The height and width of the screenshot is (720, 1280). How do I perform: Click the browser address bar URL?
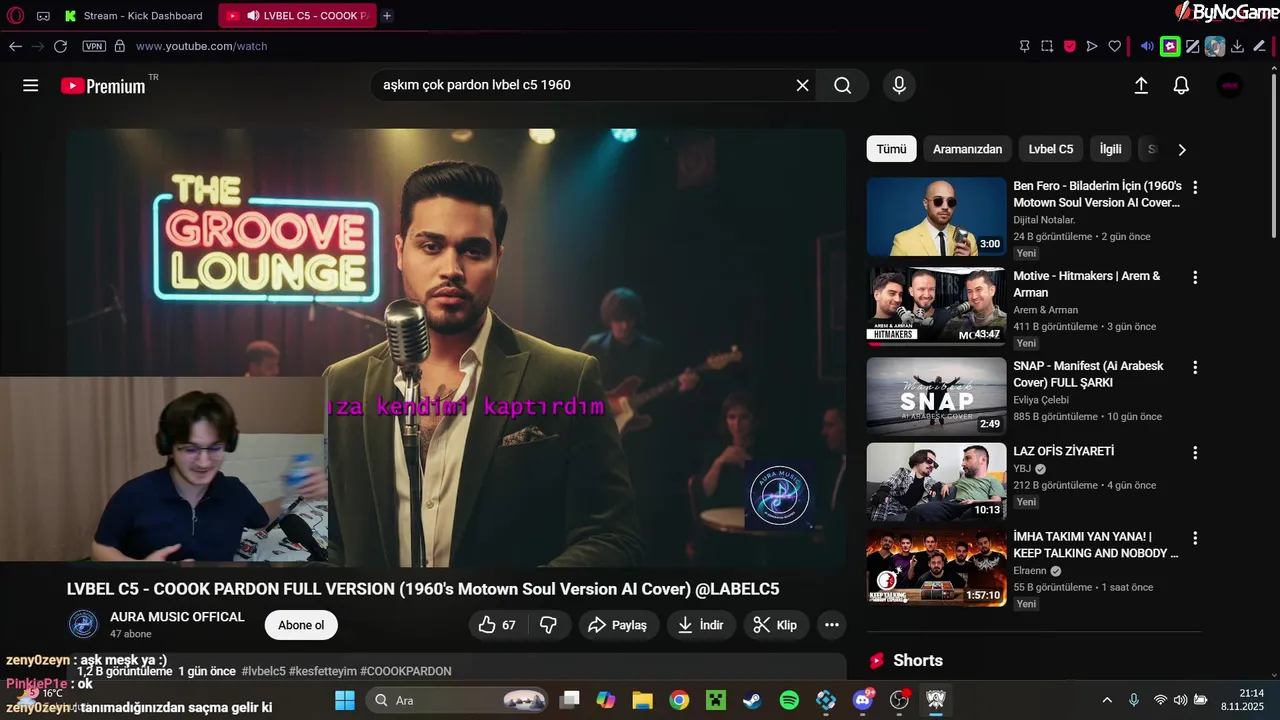point(201,46)
